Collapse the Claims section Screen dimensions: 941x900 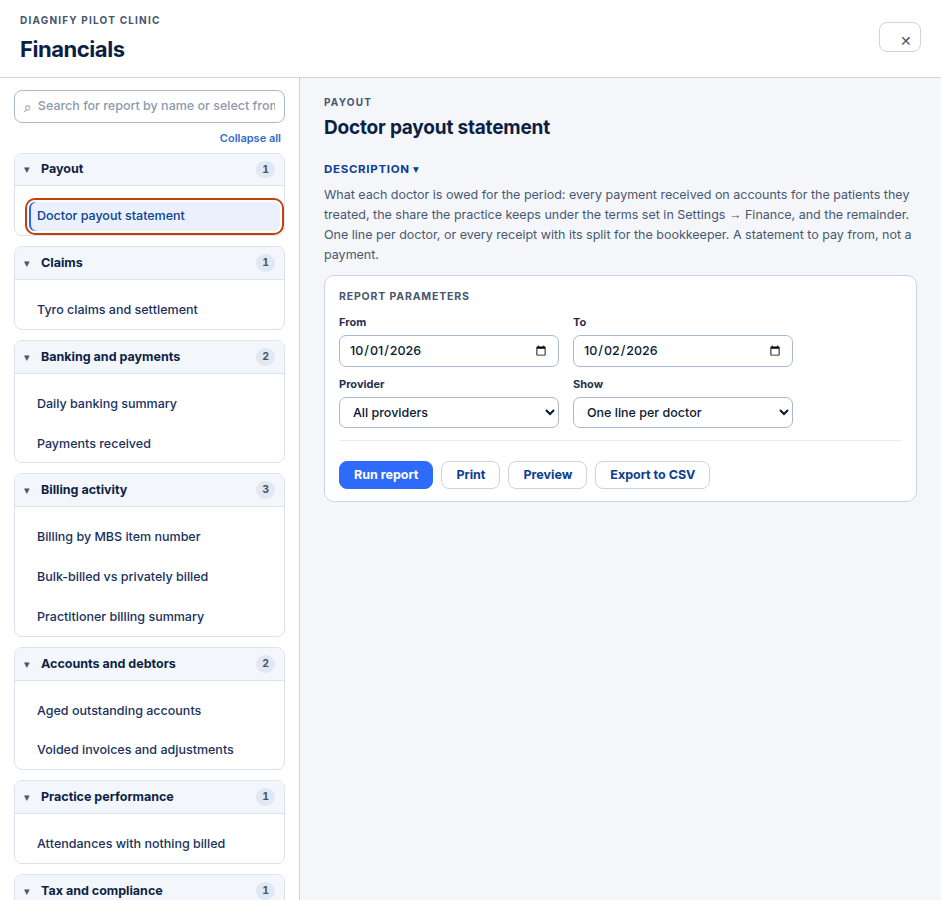(149, 263)
